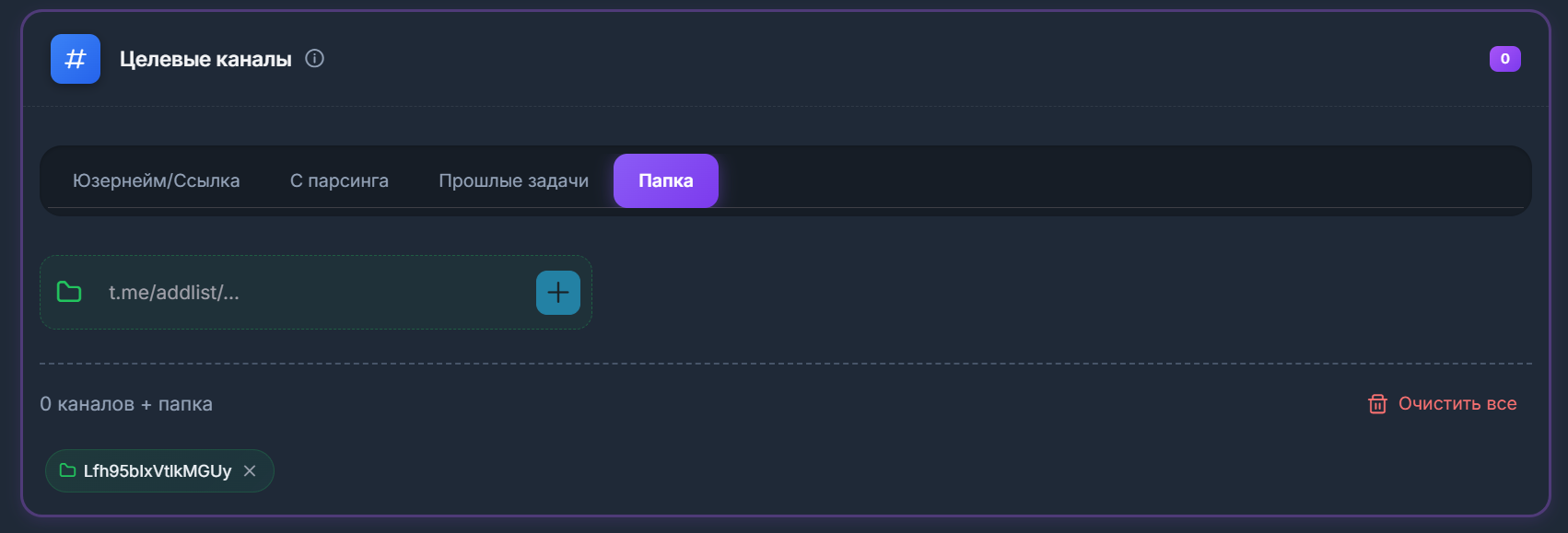Image resolution: width=1568 pixels, height=533 pixels.
Task: Click the folder icon on the Lfh95bIxVtlkMGUy chip
Action: (x=67, y=471)
